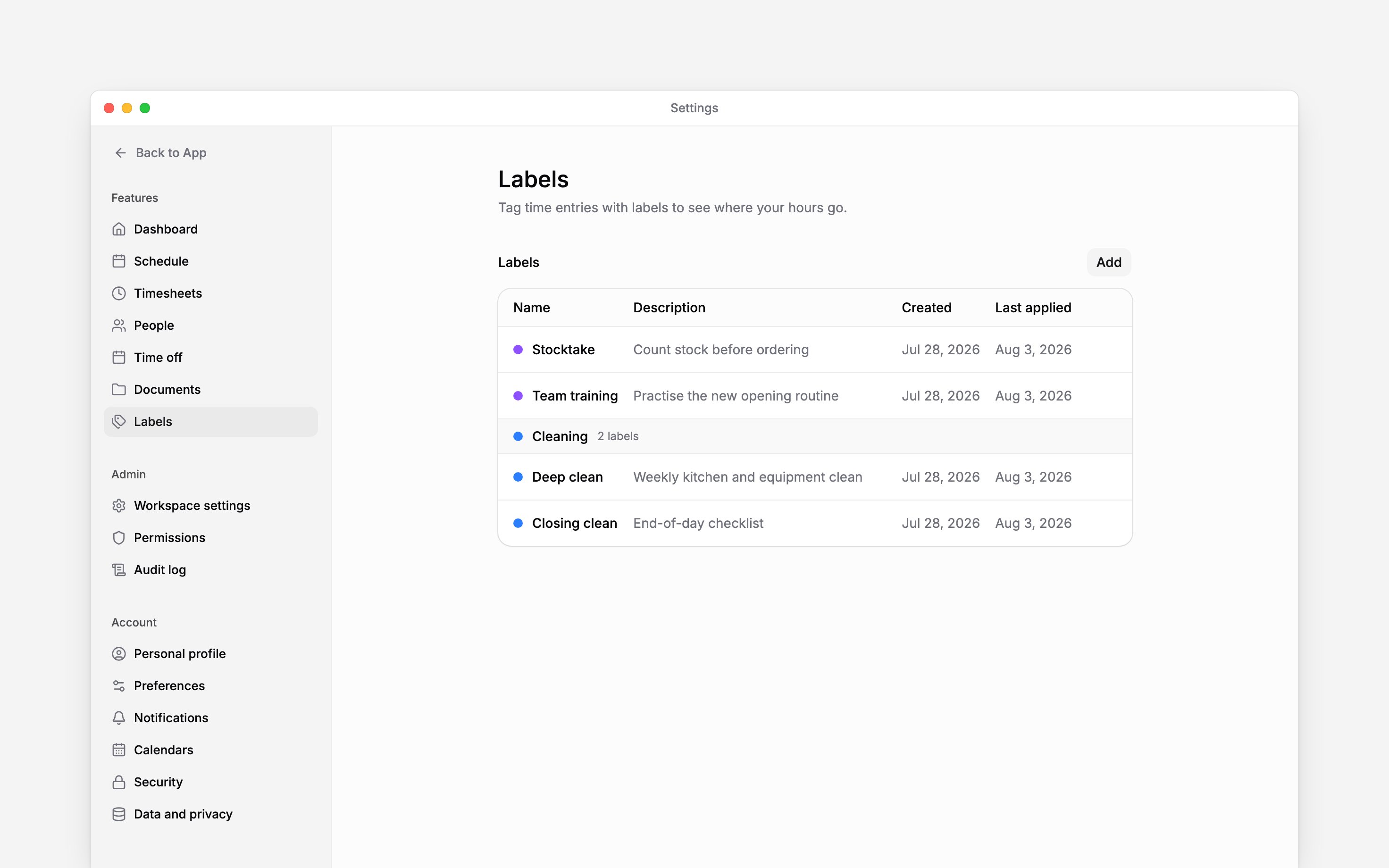Click the Security lock icon
This screenshot has width=1389, height=868.
coord(119,783)
